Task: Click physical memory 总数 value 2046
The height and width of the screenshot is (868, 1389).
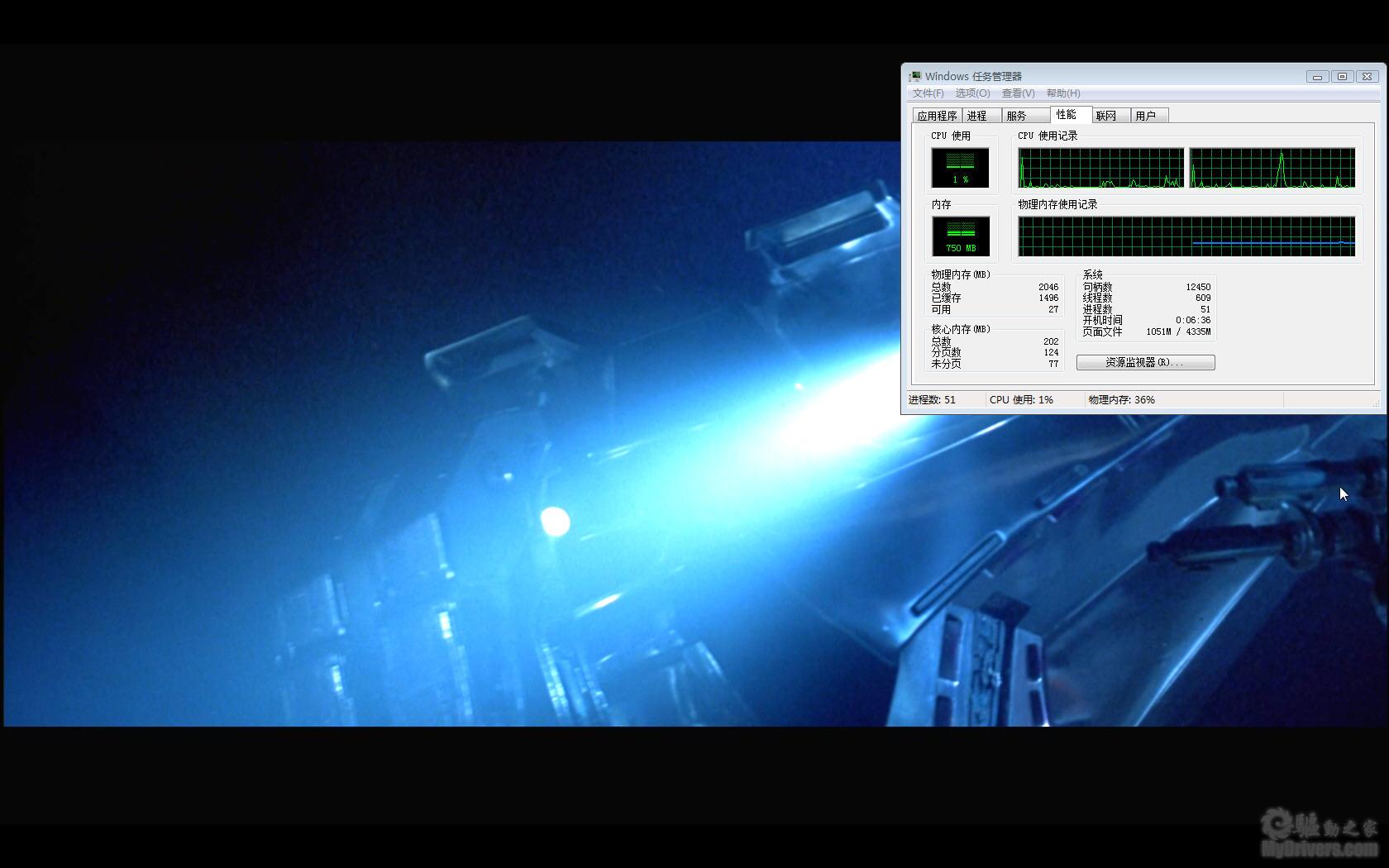Action: pyautogui.click(x=1048, y=287)
